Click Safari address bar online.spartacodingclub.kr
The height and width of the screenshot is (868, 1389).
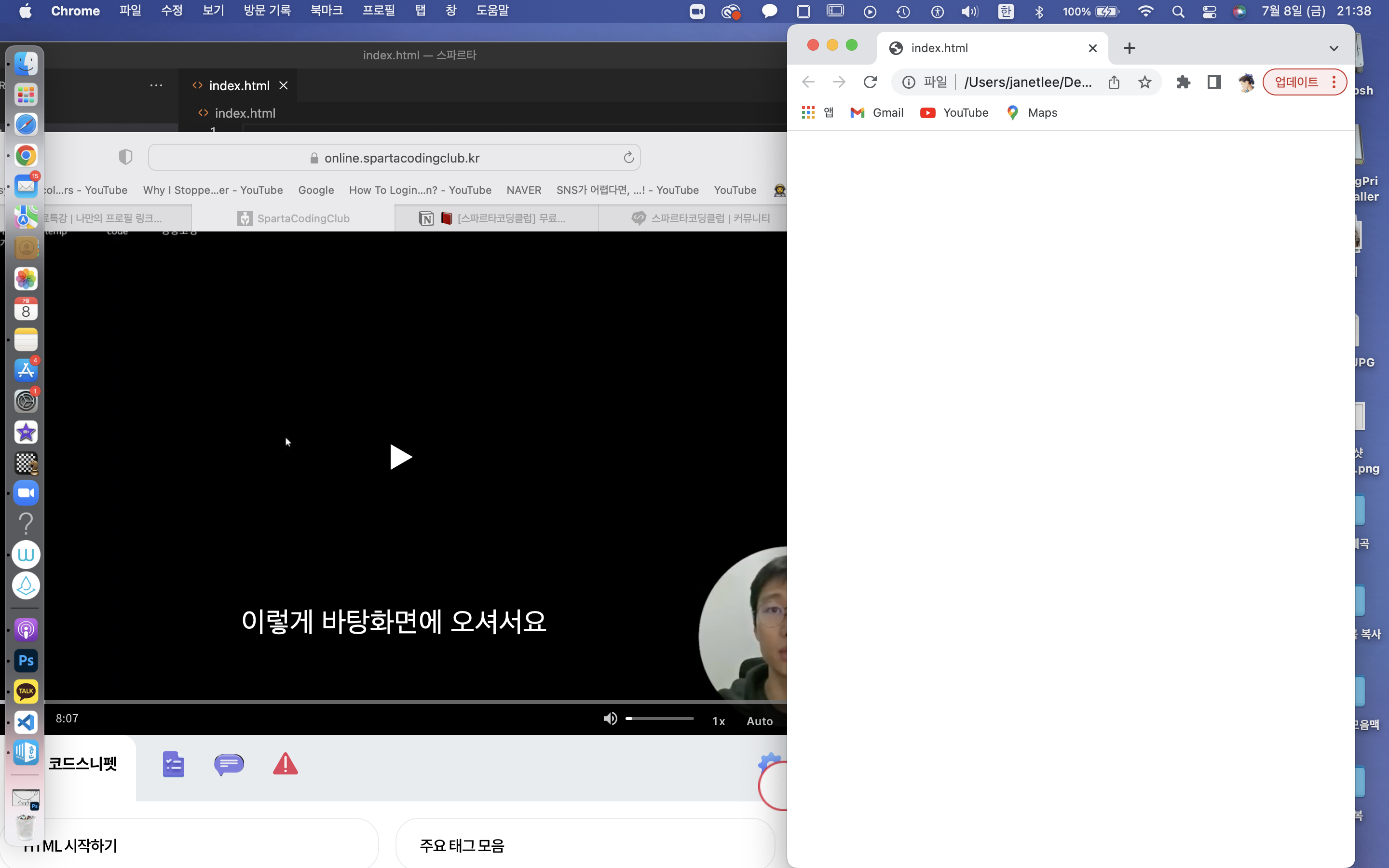point(395,158)
